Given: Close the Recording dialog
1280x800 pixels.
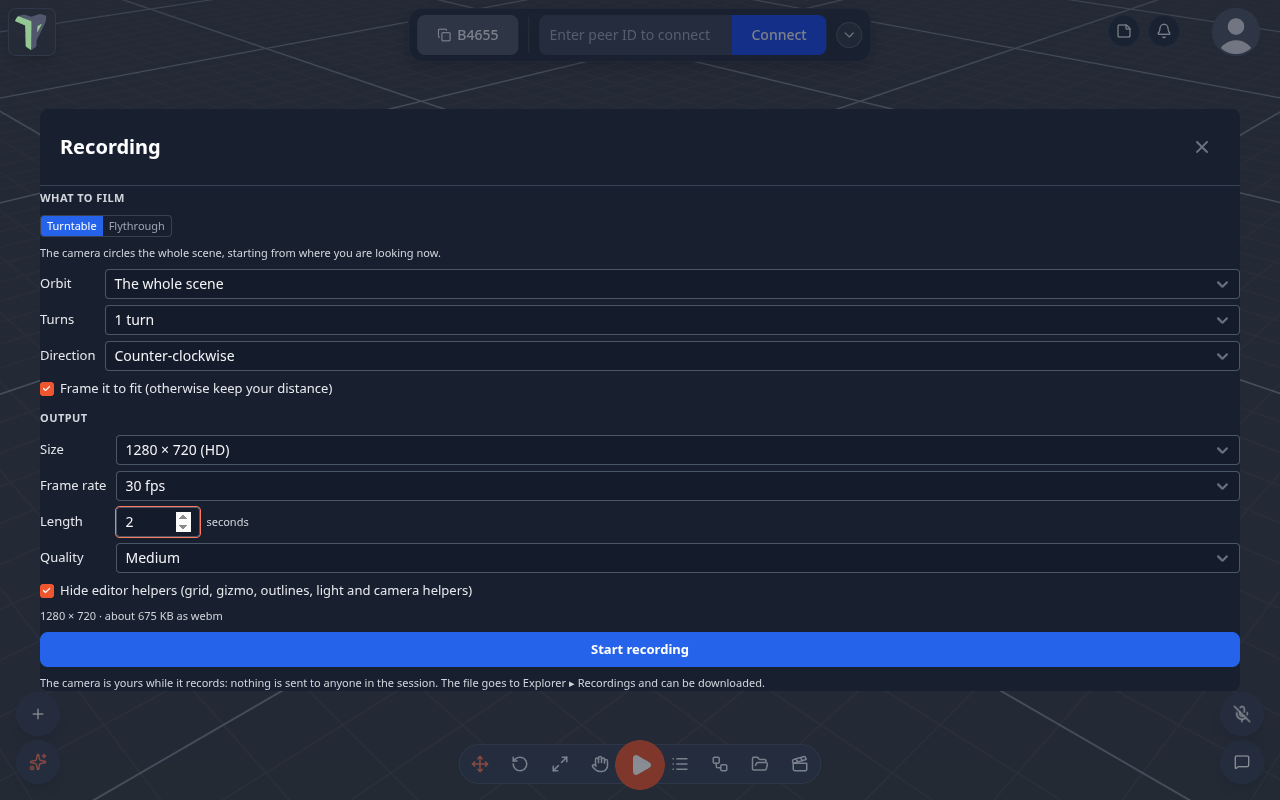Looking at the screenshot, I should click(x=1202, y=147).
